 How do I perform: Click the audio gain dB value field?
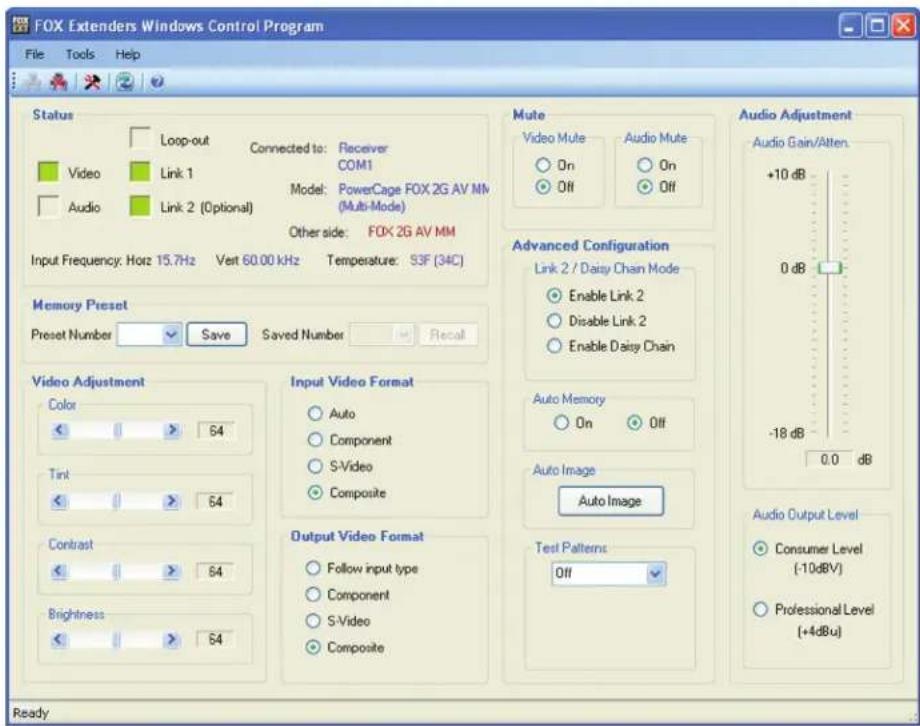(x=830, y=460)
